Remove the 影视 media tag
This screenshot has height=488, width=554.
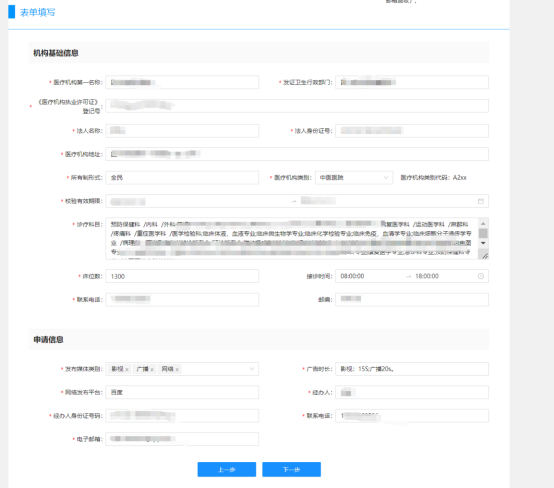click(127, 369)
